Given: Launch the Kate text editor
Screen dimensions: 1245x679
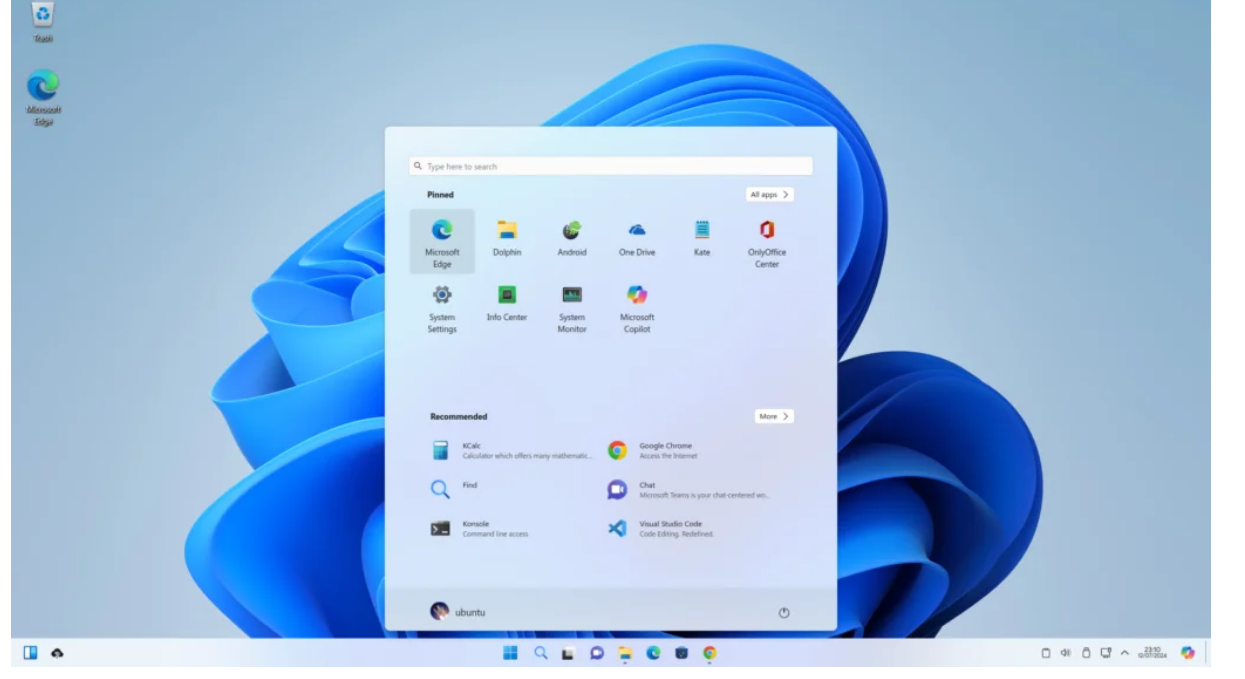Looking at the screenshot, I should [x=702, y=241].
